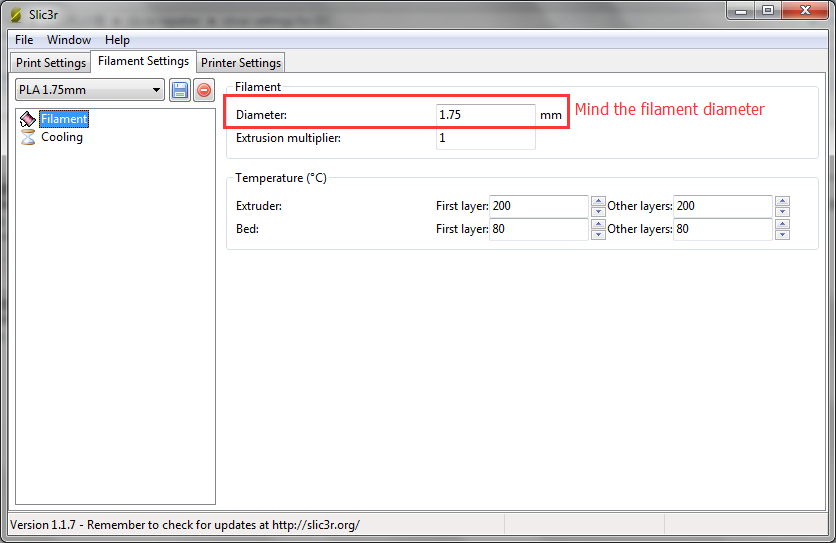Minimize the Slic3r window
Screen dimensions: 836x543
741,11
